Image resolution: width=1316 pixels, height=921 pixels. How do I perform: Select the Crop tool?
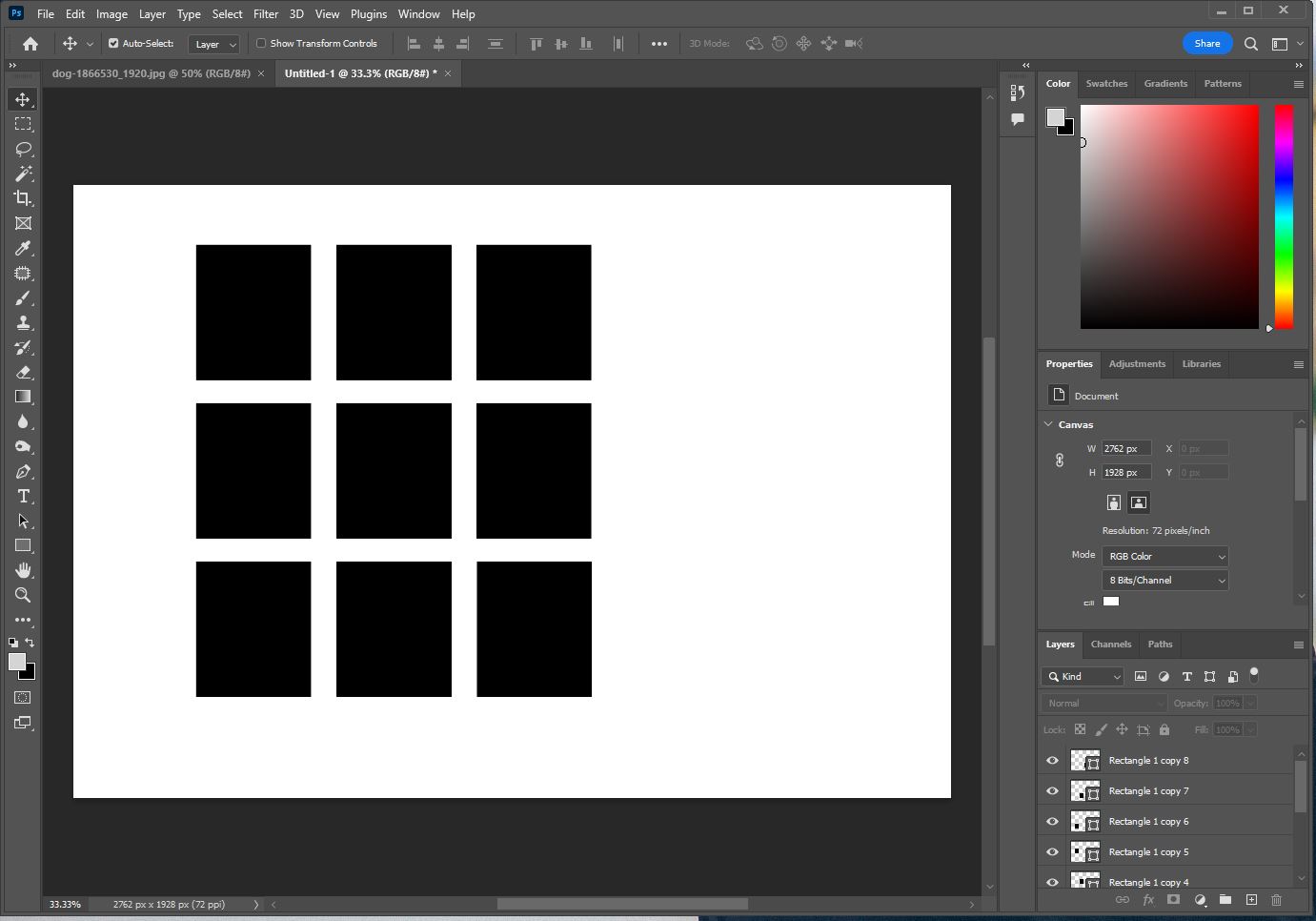click(x=23, y=198)
